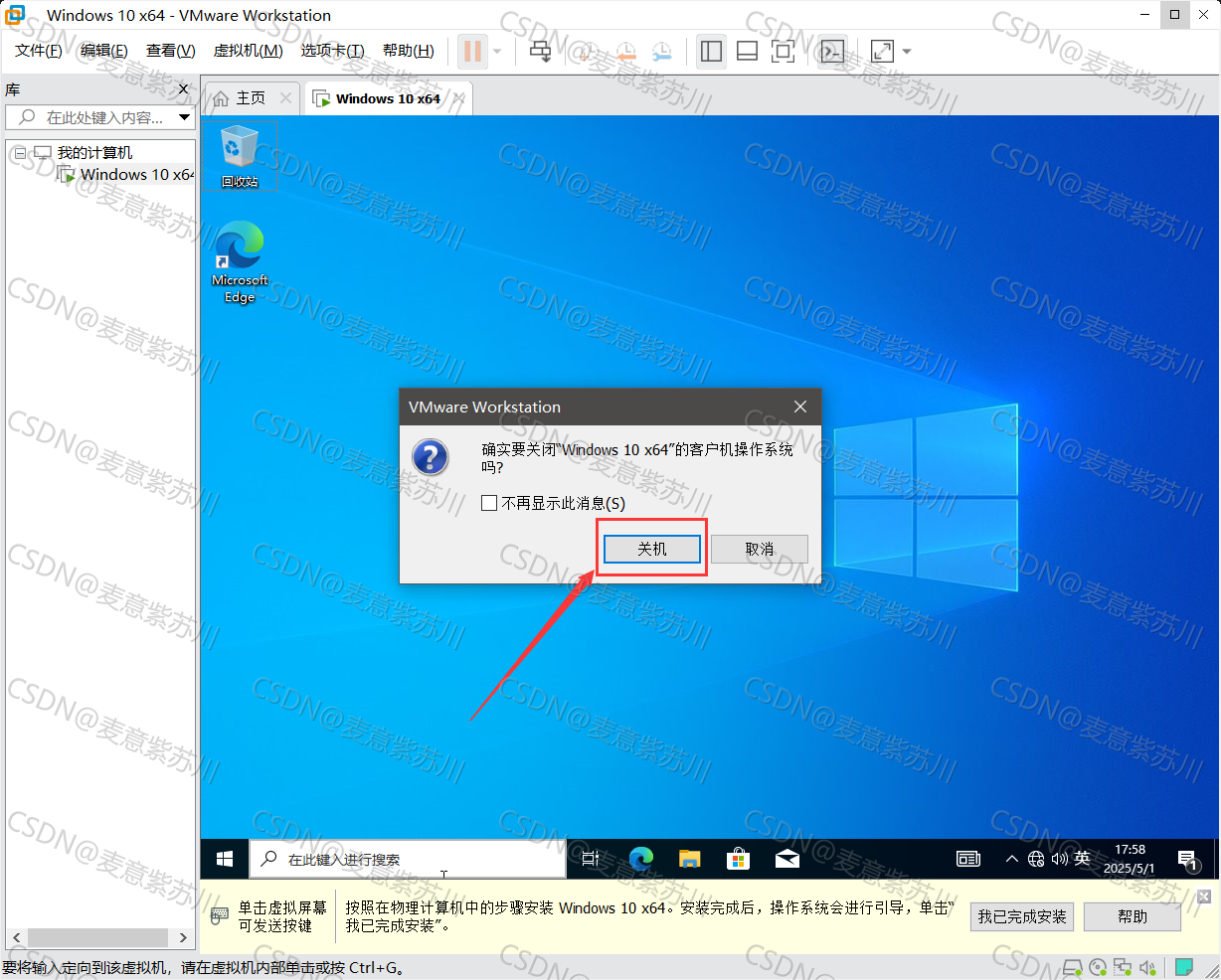Viewport: 1221px width, 980px height.
Task: Click the news and interests taskbar icon
Action: [x=968, y=859]
